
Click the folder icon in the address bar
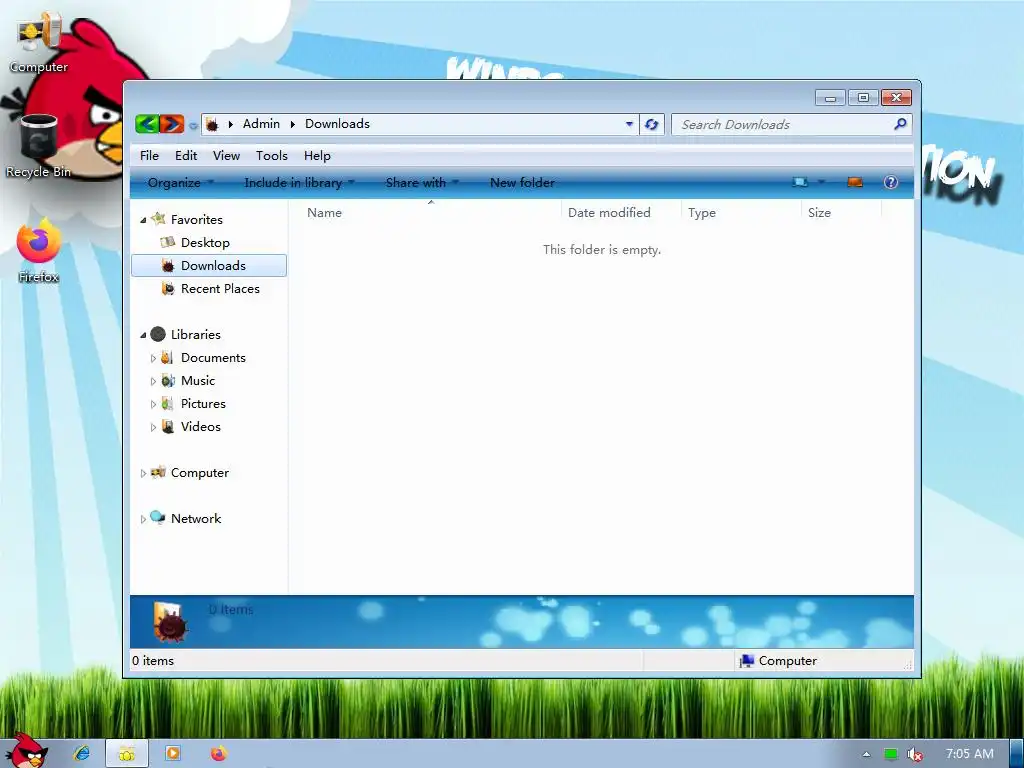[212, 124]
